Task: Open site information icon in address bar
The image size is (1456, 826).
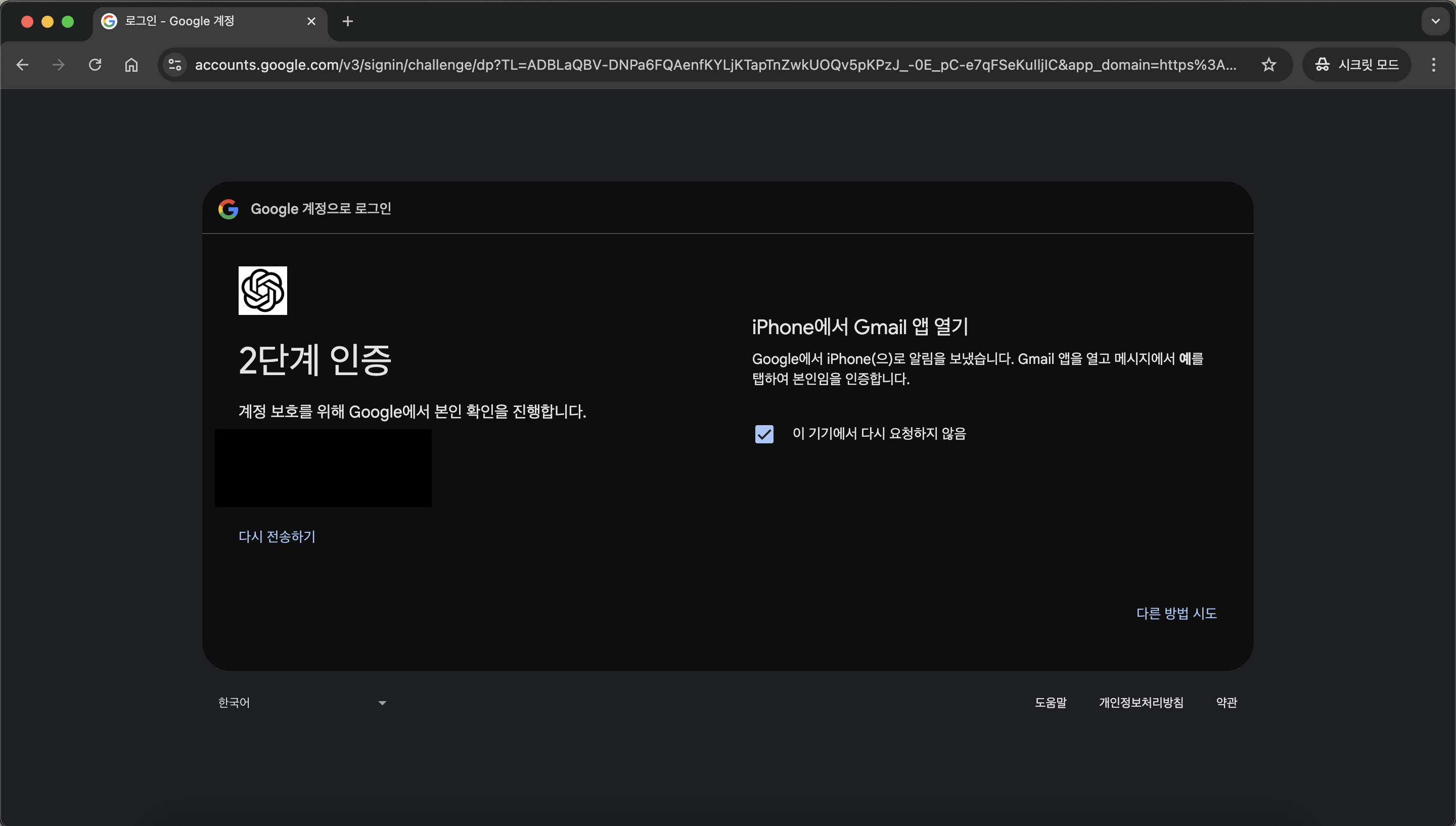Action: (175, 65)
